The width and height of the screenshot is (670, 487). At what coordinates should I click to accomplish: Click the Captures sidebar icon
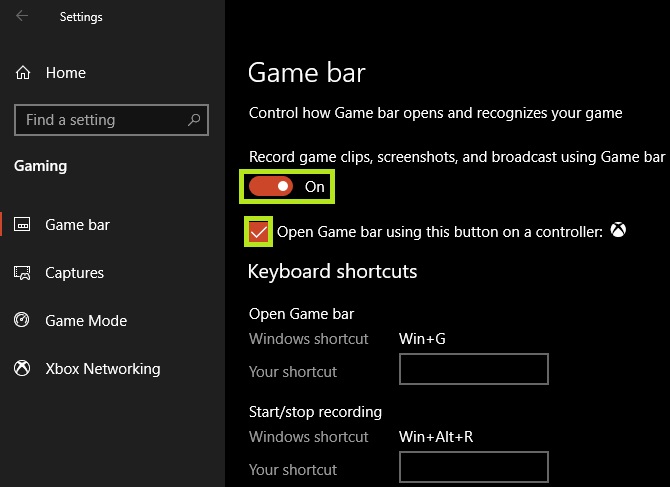[x=22, y=273]
